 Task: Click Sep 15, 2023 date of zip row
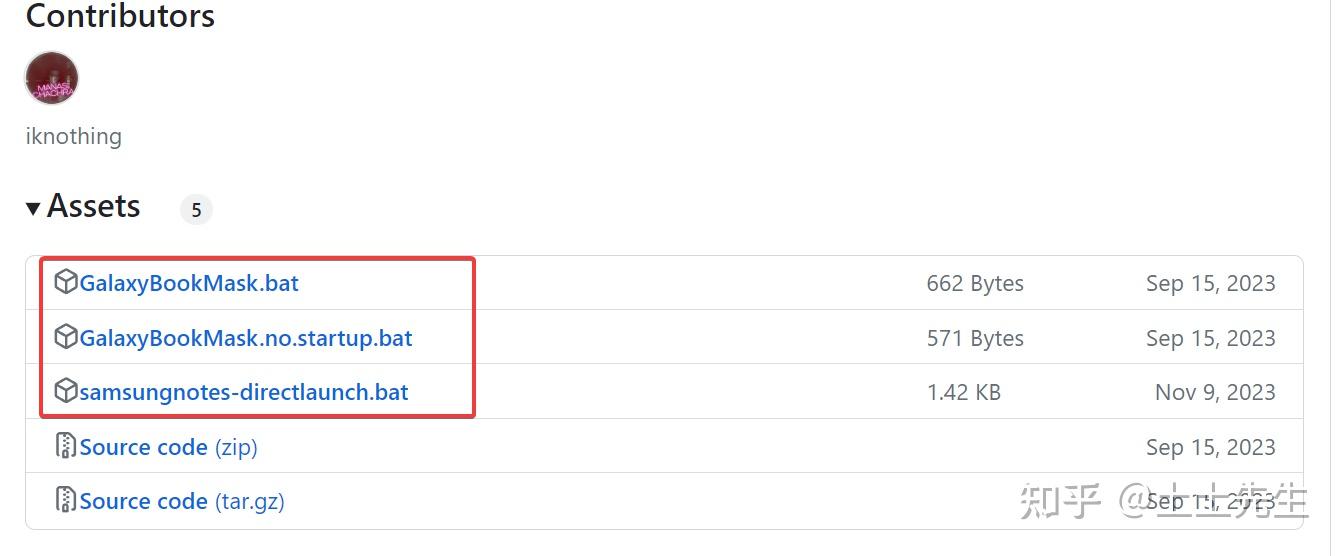pyautogui.click(x=1210, y=447)
